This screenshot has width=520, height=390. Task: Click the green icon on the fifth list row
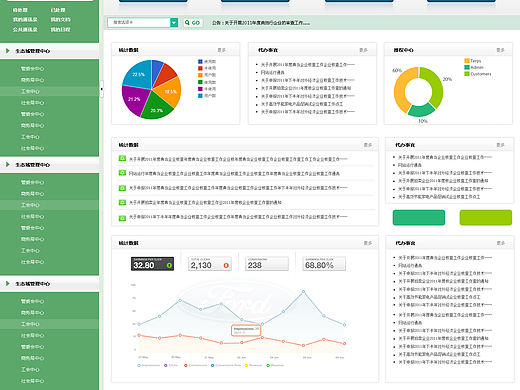(x=122, y=218)
